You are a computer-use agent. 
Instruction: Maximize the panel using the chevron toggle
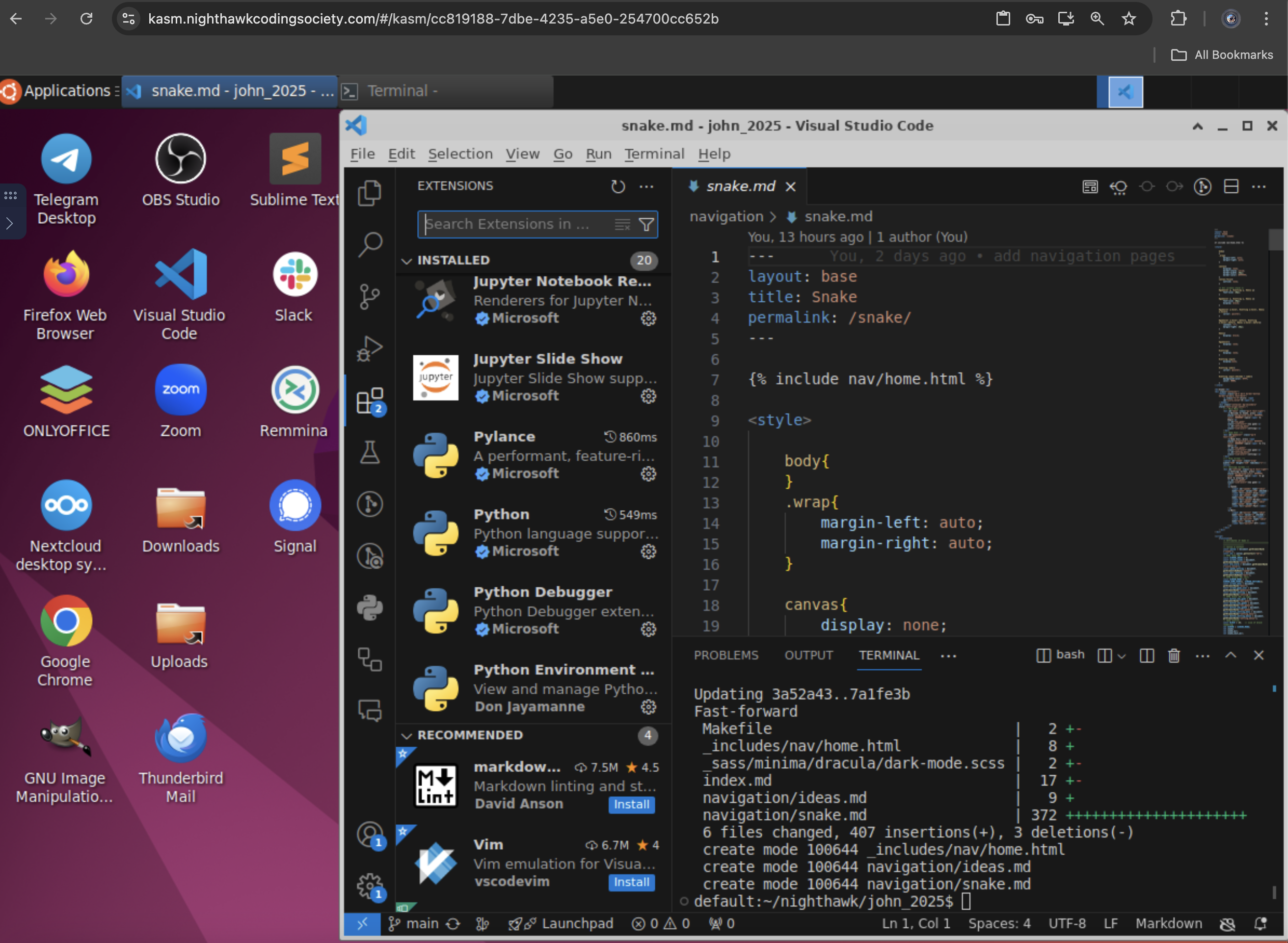(1231, 655)
